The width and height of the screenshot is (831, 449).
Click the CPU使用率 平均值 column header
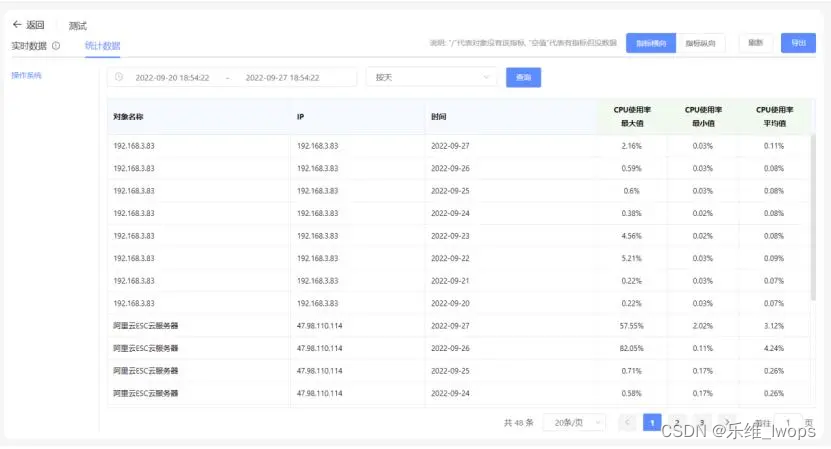tap(774, 117)
